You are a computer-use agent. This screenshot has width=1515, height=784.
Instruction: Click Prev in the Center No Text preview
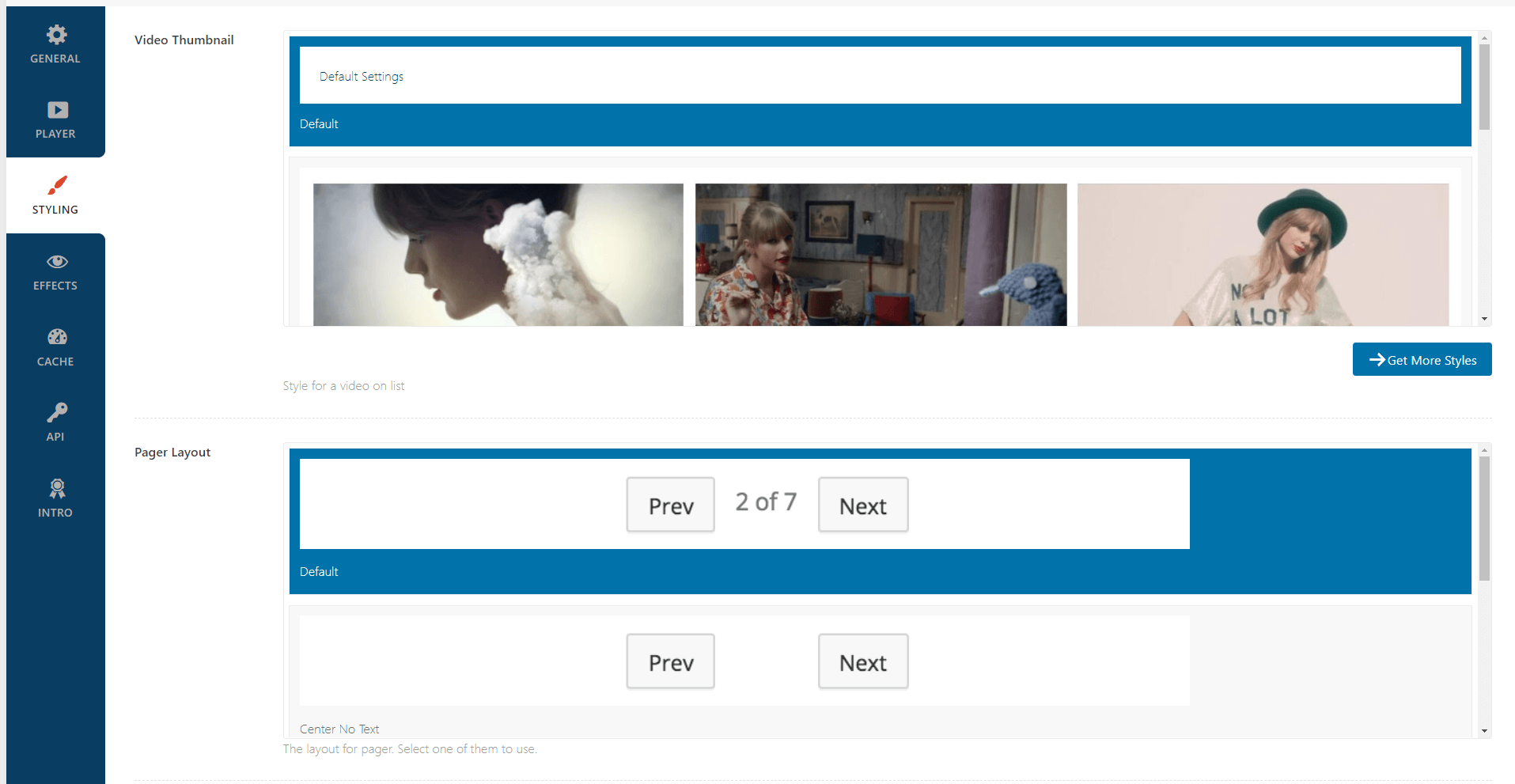670,661
